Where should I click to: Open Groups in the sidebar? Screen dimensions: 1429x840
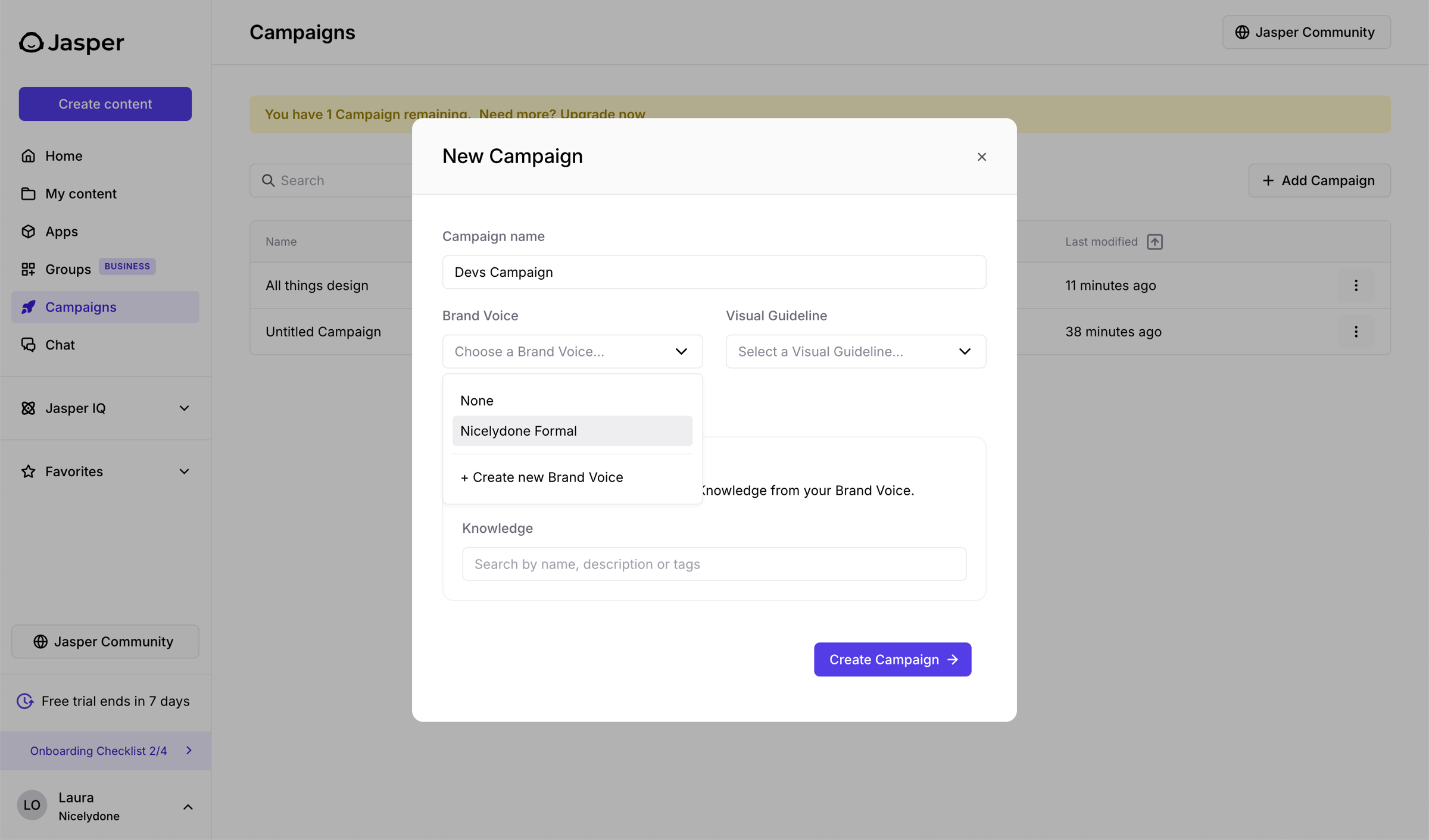105,269
